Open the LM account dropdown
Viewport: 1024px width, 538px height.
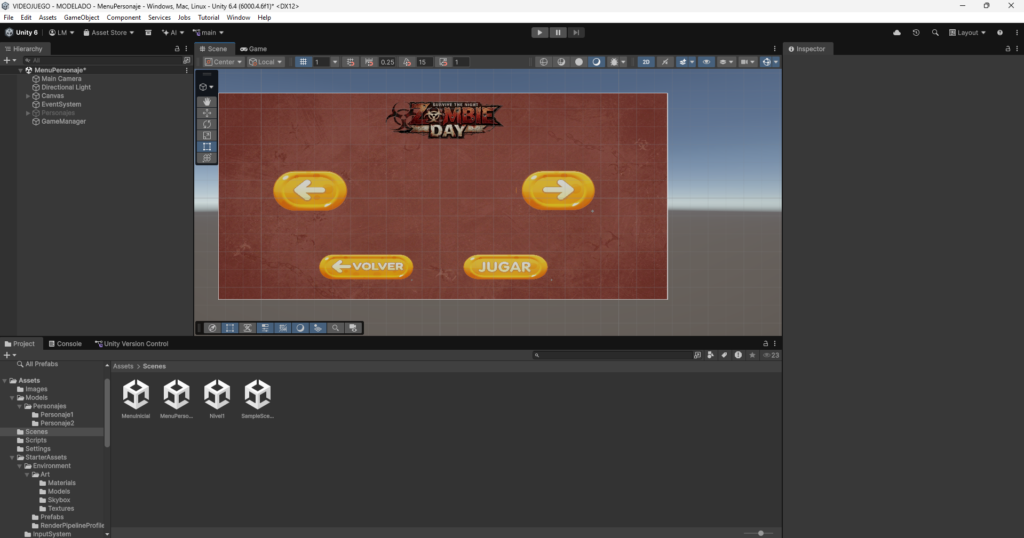click(x=61, y=33)
